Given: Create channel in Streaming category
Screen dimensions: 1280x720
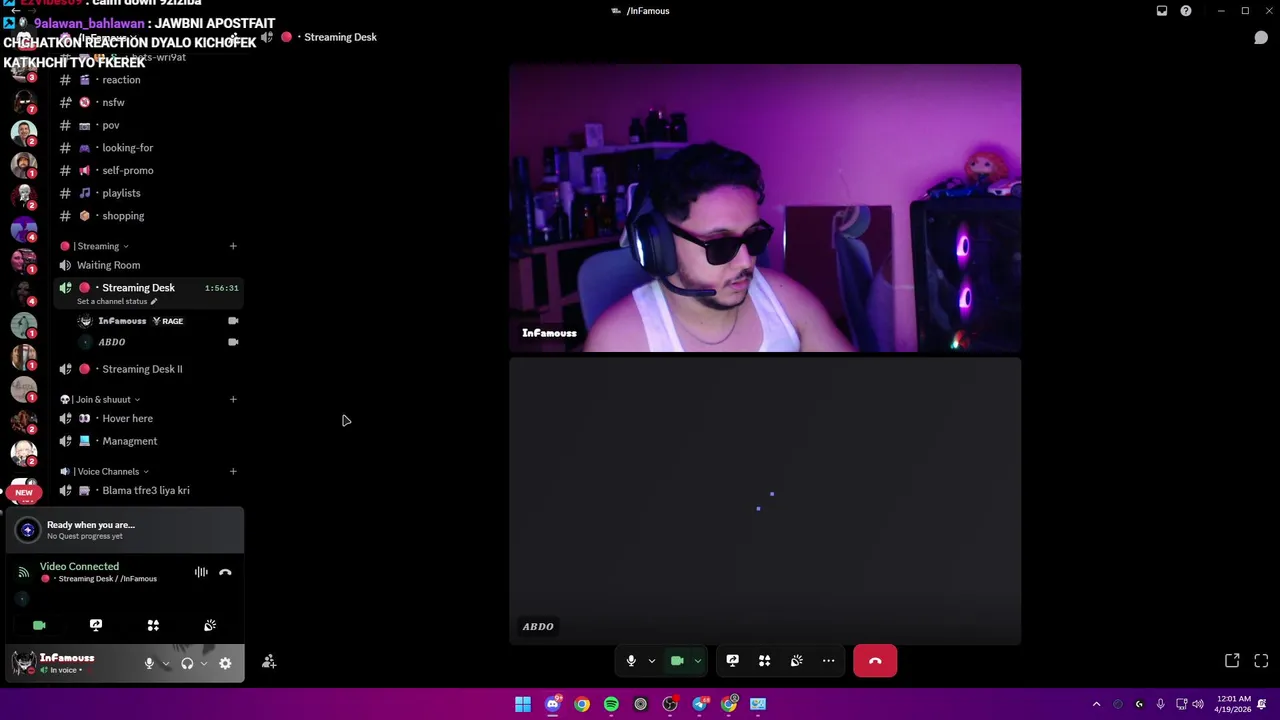Looking at the screenshot, I should [233, 246].
